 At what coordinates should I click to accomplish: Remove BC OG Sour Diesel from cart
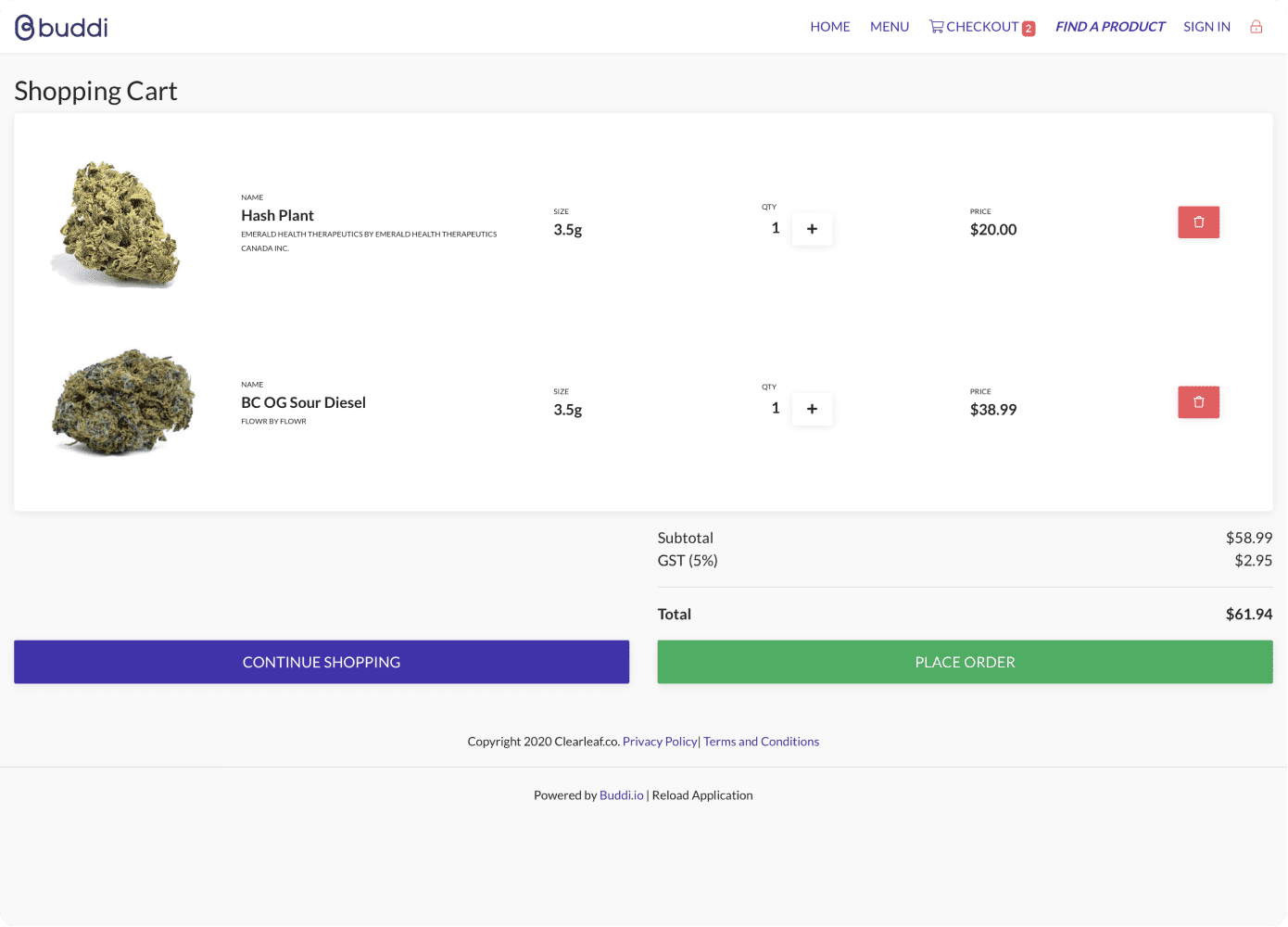pyautogui.click(x=1198, y=402)
